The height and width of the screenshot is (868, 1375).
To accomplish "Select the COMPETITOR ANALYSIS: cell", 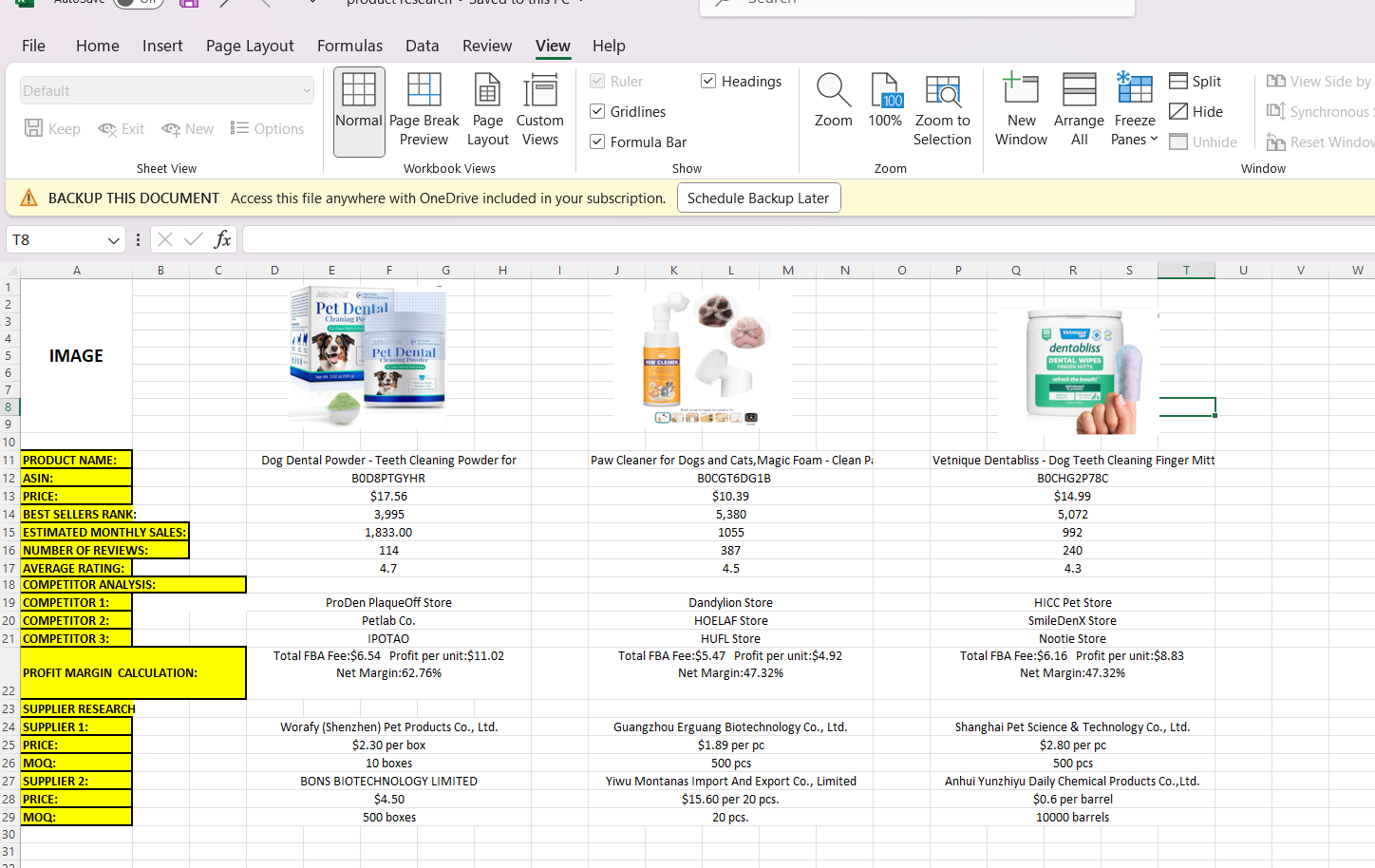I will point(133,585).
